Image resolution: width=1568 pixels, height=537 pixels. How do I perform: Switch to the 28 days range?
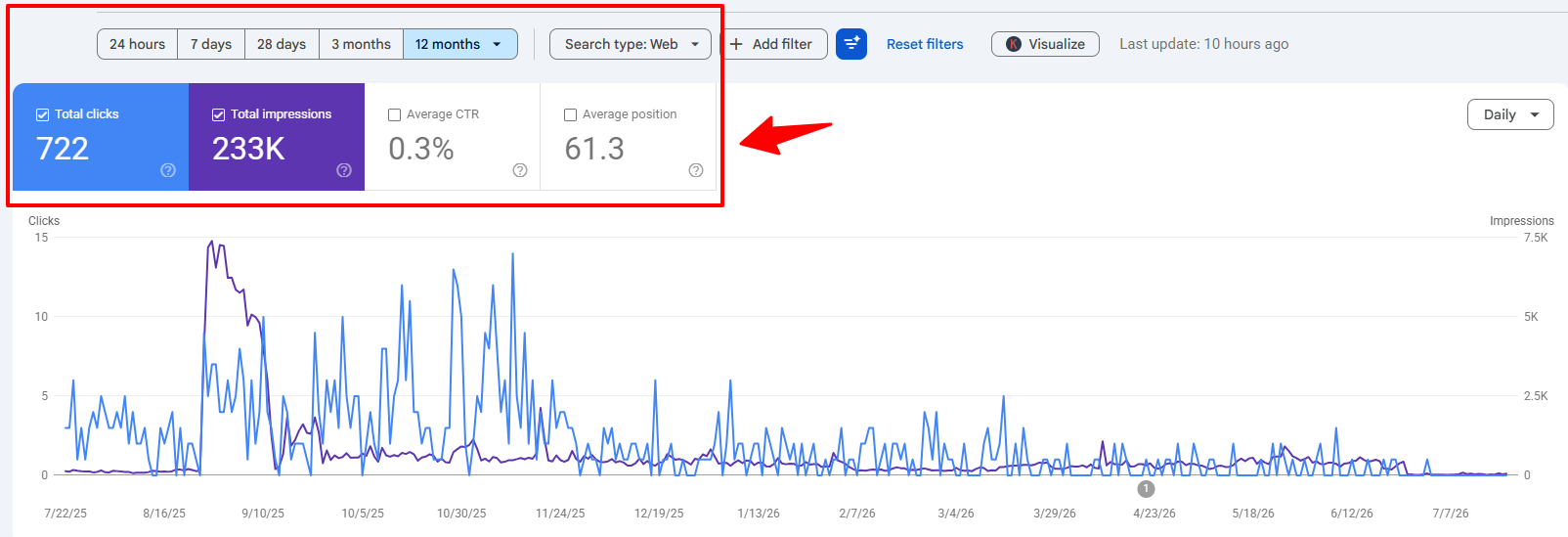[282, 44]
